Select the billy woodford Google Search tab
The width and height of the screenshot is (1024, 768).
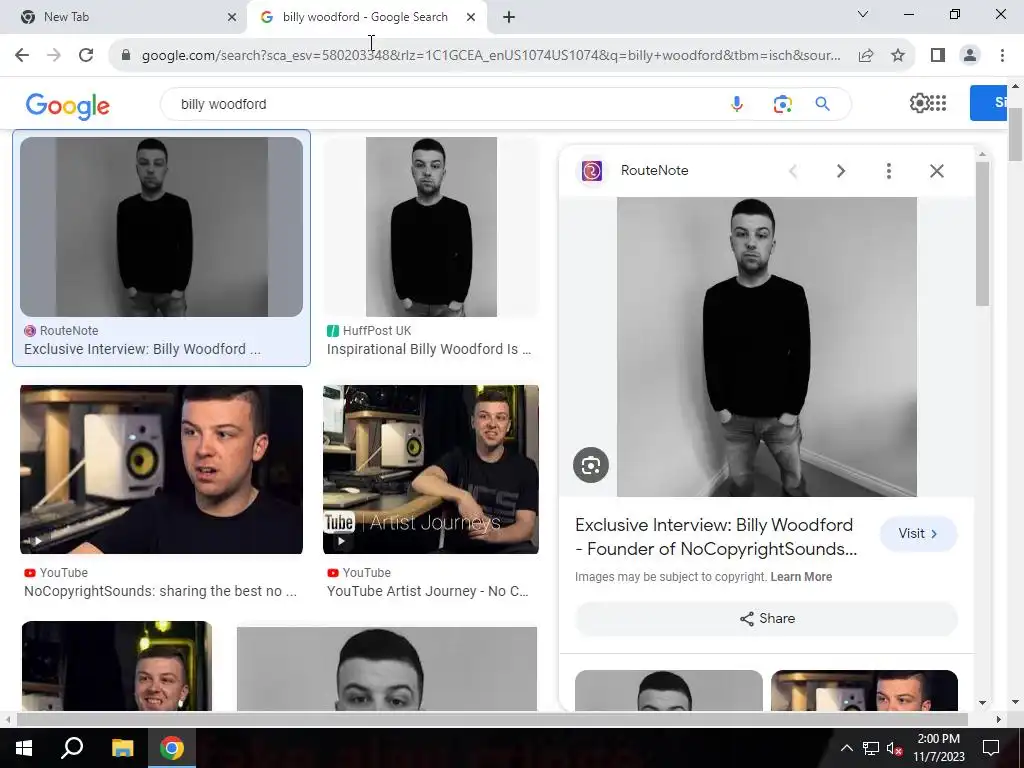(x=366, y=17)
